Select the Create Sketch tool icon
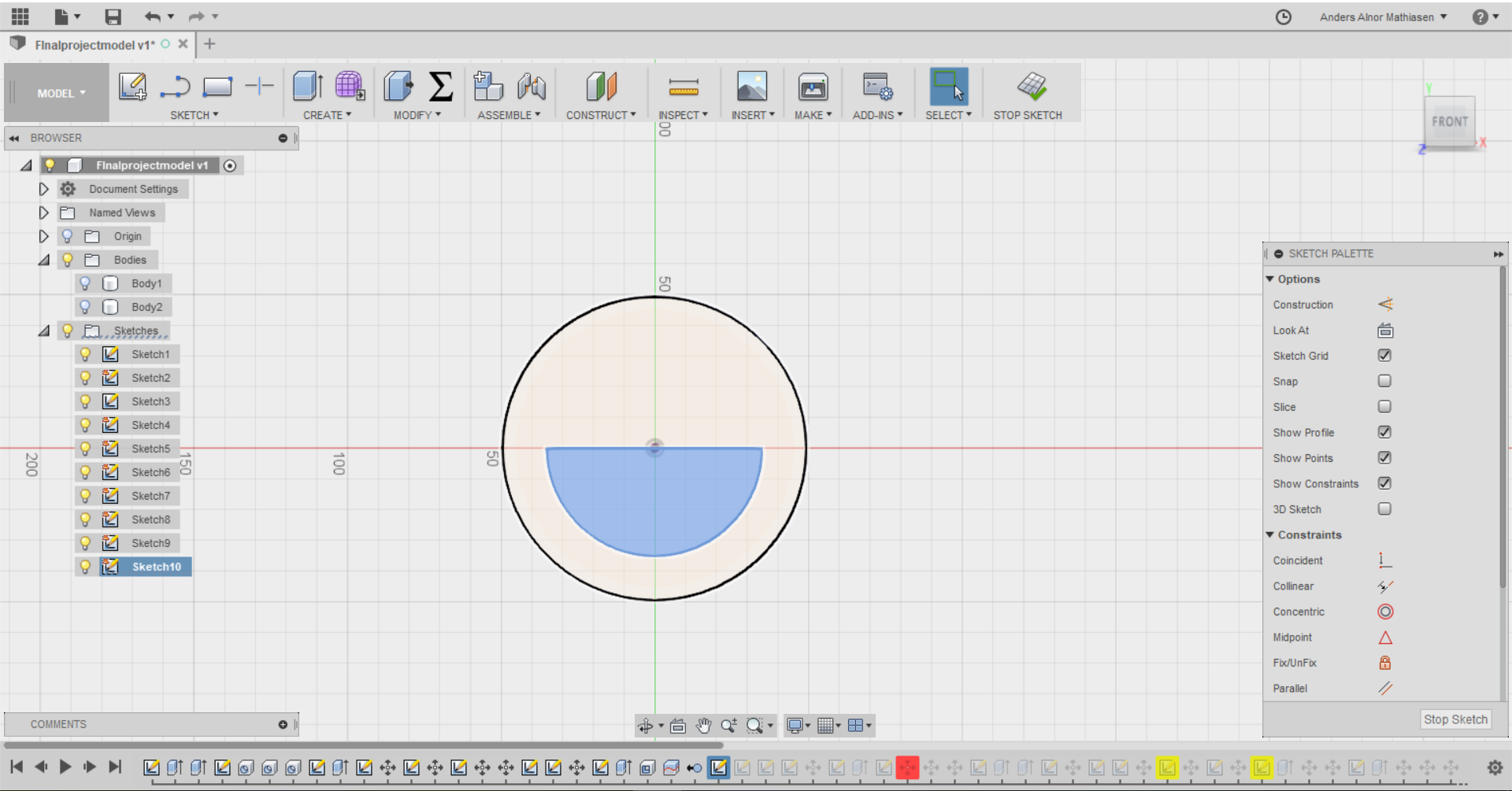 (x=132, y=87)
